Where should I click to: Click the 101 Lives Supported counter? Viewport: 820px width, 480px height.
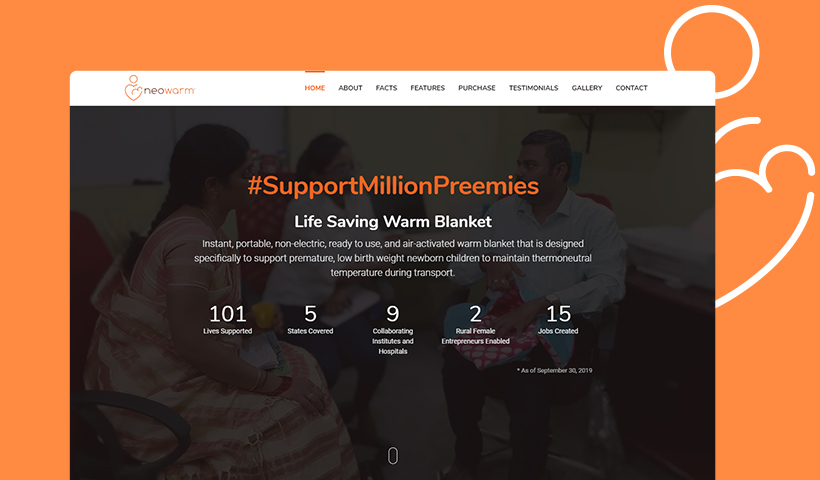[x=227, y=320]
